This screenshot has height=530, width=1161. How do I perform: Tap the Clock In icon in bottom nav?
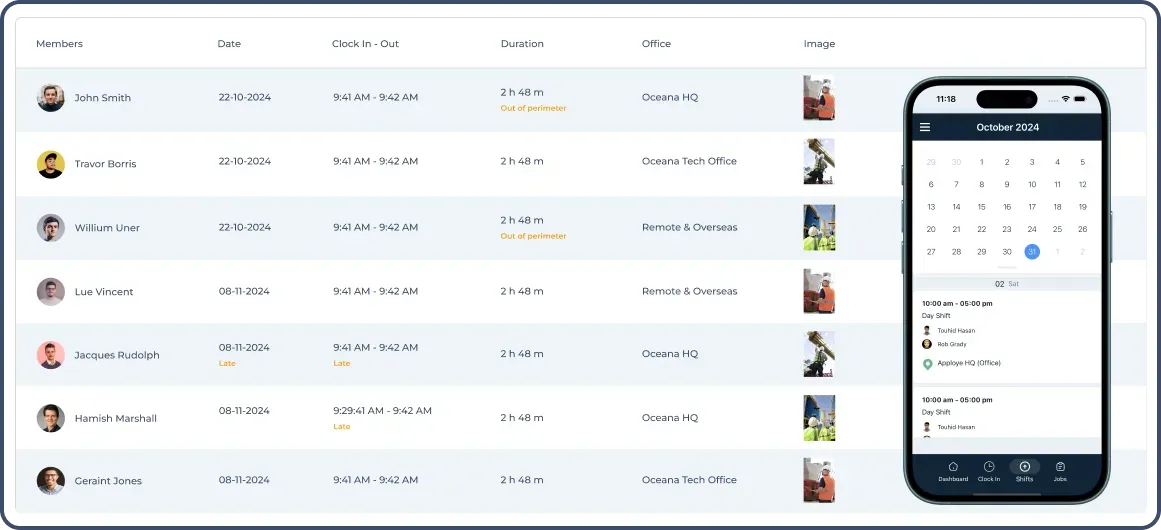[988, 467]
